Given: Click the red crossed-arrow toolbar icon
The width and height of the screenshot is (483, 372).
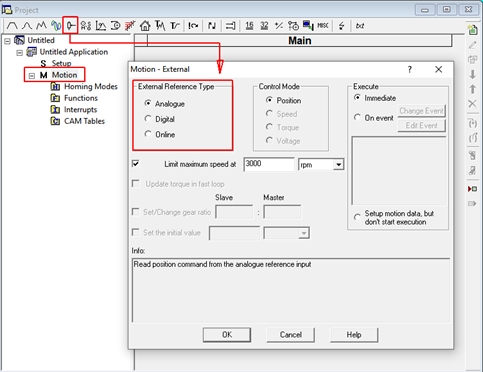Looking at the screenshot, I should pyautogui.click(x=130, y=26).
